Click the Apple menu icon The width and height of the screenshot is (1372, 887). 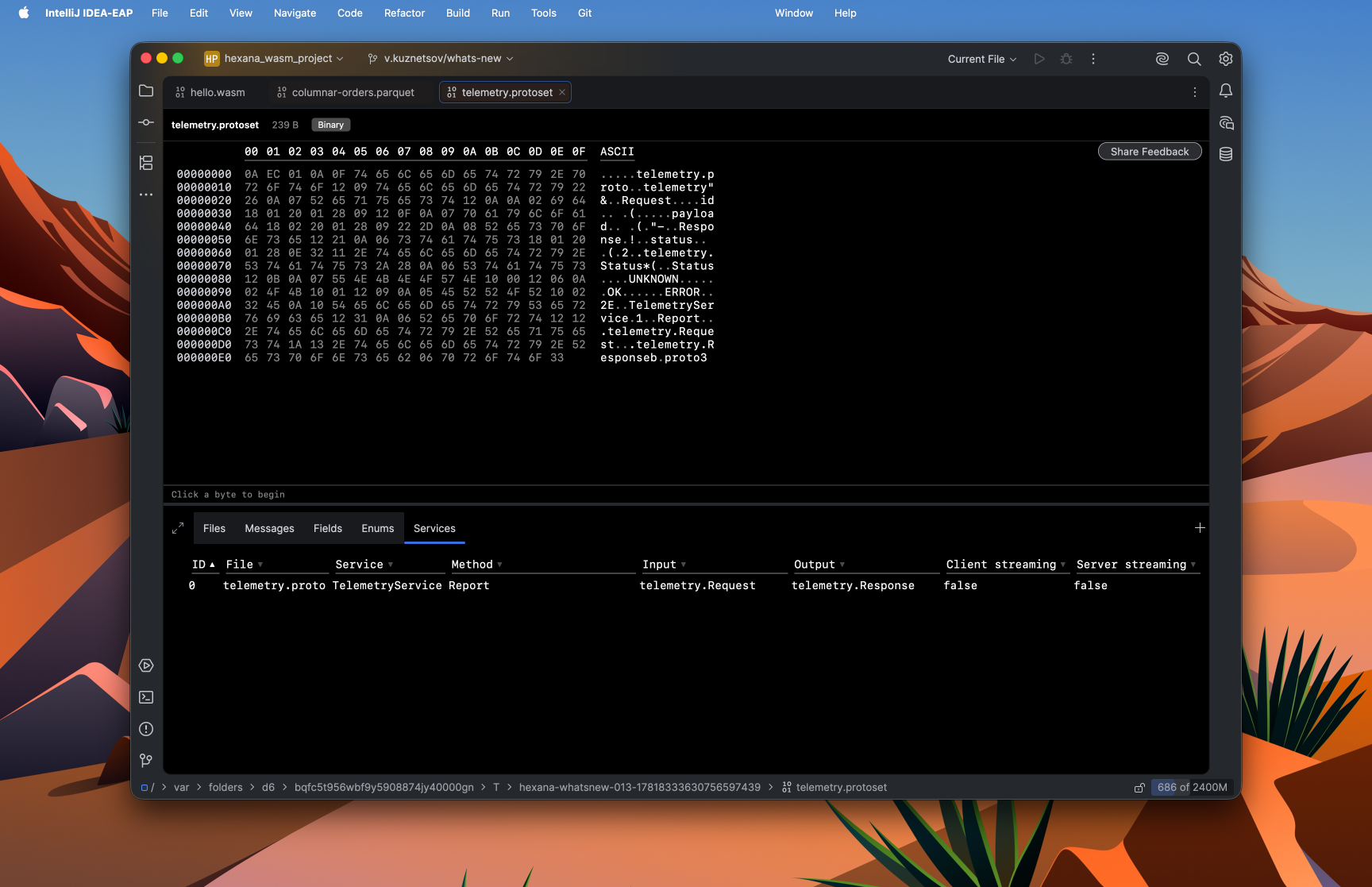click(x=24, y=13)
